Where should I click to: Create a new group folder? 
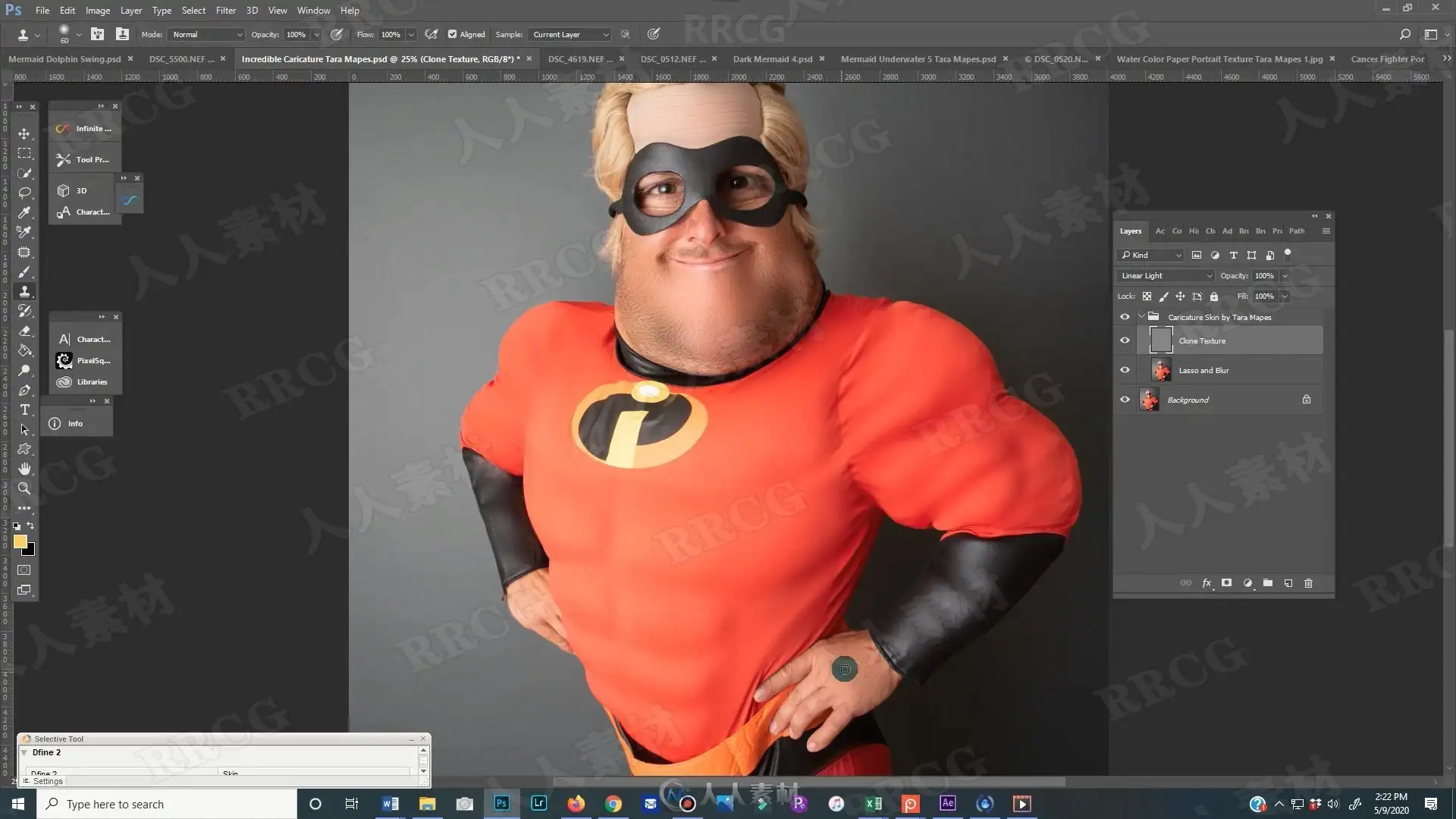[1268, 583]
